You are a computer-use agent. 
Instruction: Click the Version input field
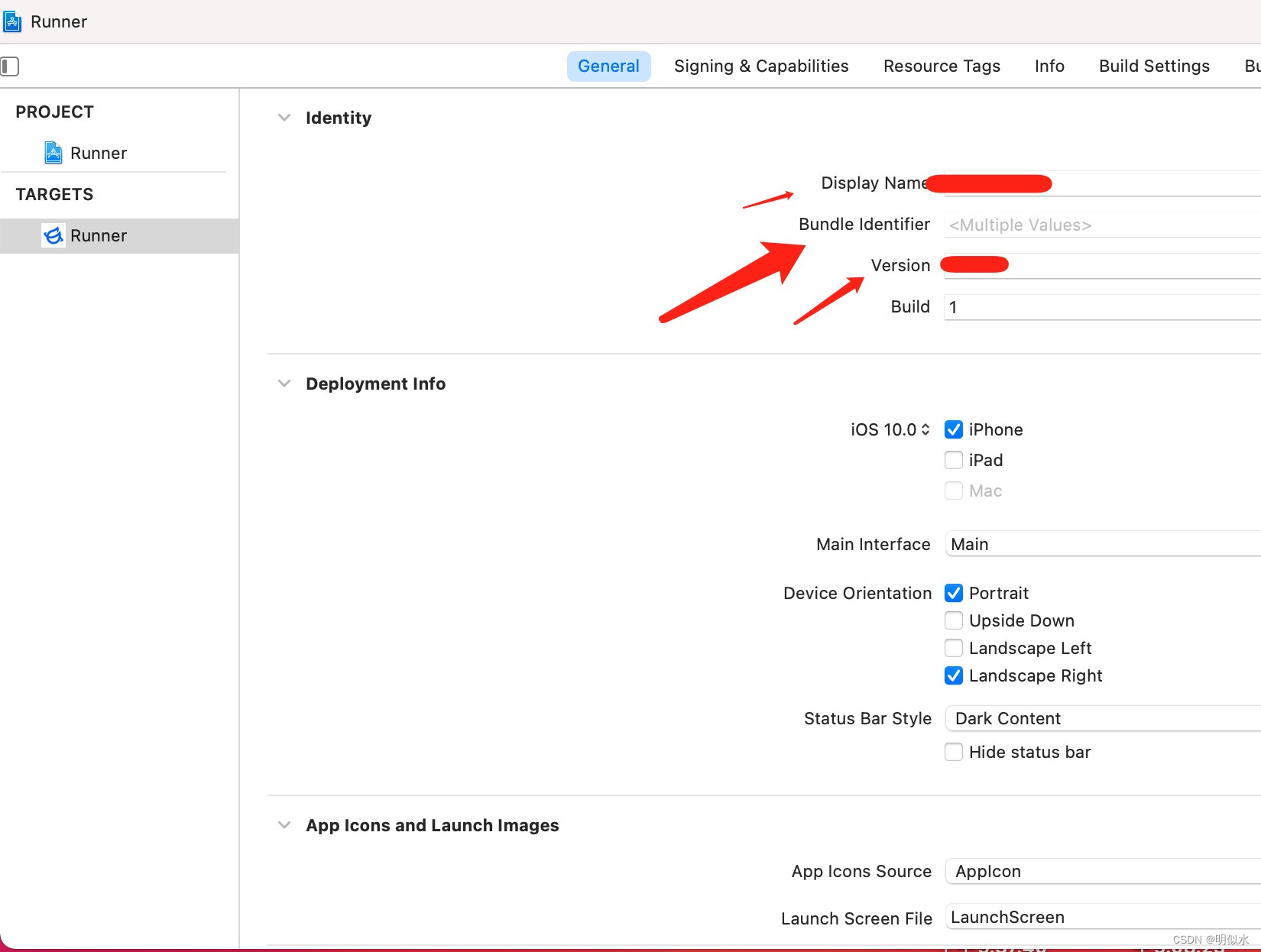pos(1103,266)
